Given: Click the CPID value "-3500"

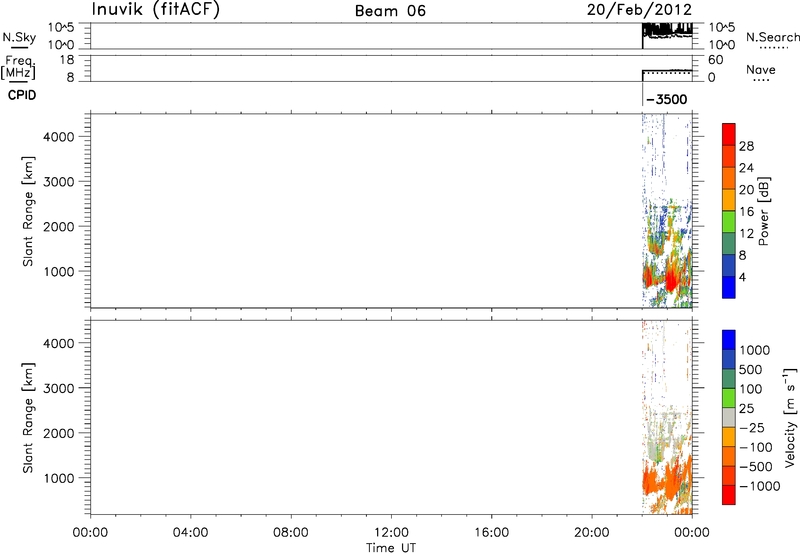Looking at the screenshot, I should [x=667, y=99].
